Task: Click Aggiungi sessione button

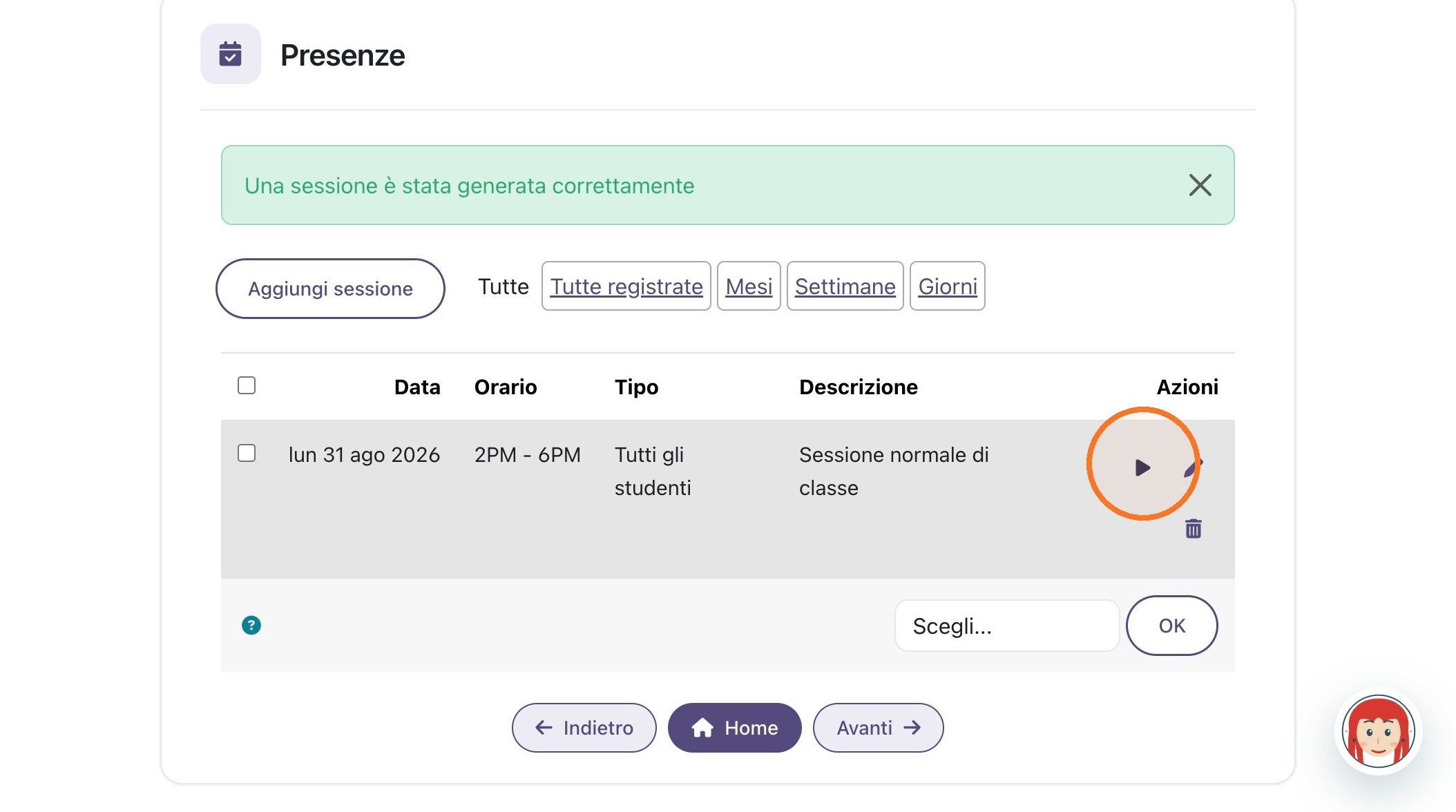Action: click(330, 289)
